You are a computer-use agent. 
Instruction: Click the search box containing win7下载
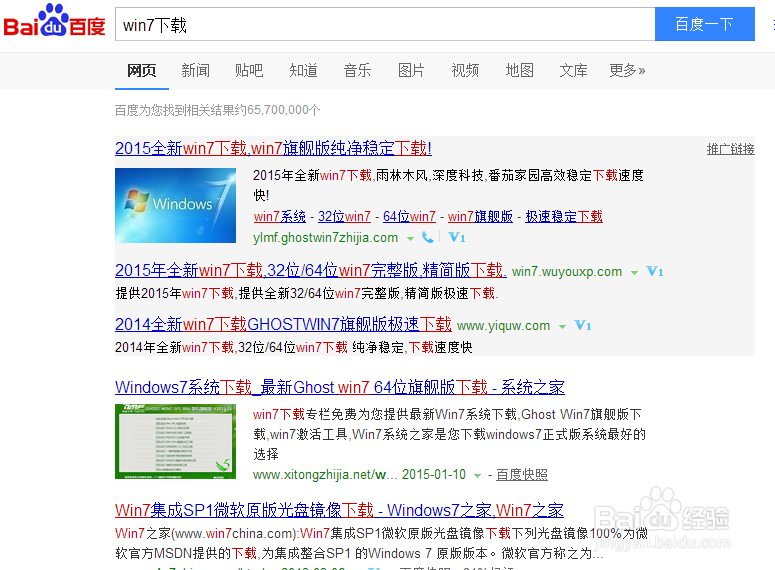tap(385, 24)
